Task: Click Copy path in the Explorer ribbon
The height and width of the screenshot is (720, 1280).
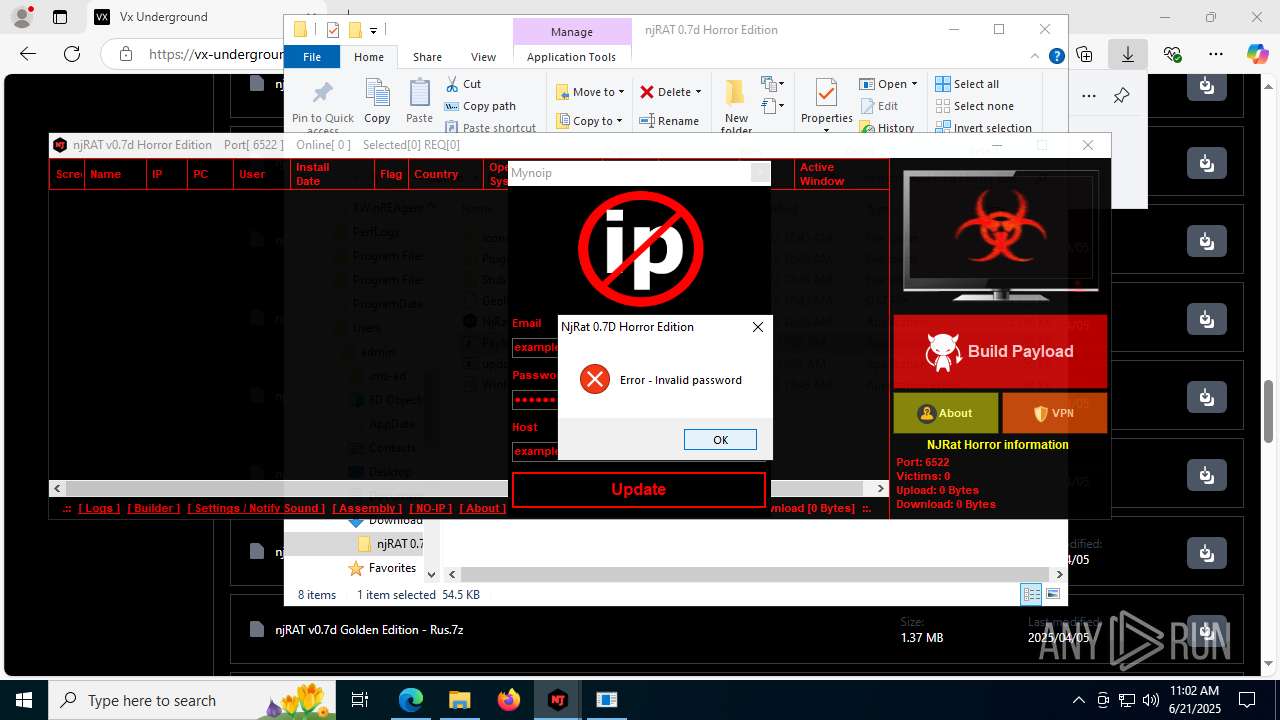Action: pyautogui.click(x=480, y=106)
